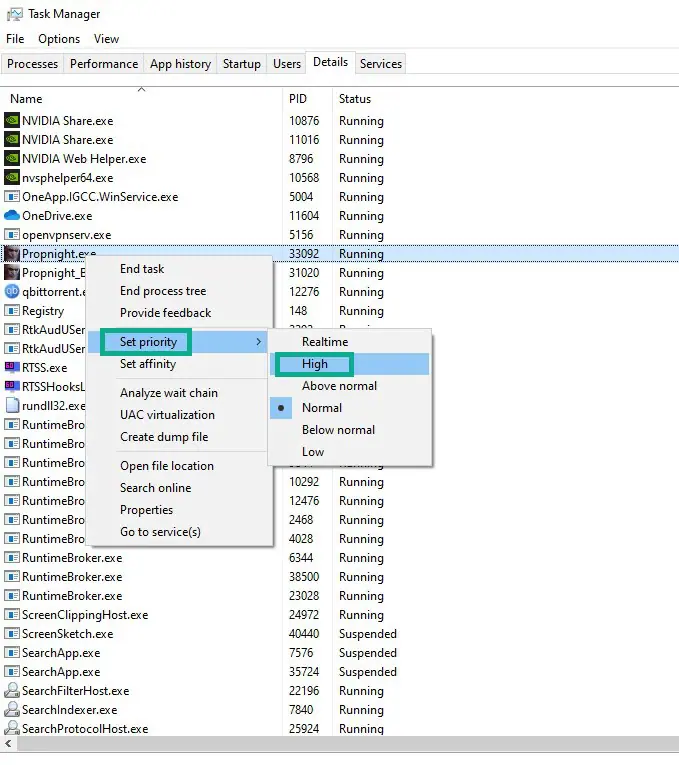
Task: Click the openvpnserv.exe icon
Action: pos(12,234)
